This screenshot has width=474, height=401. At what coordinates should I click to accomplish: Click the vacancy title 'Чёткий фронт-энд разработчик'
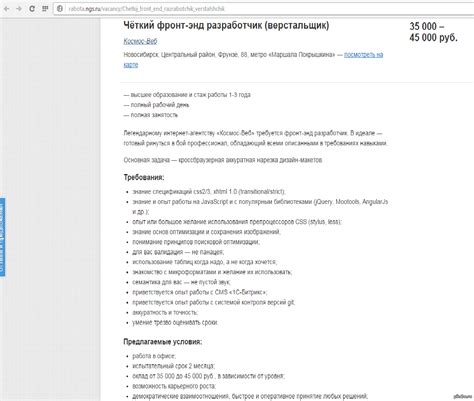(x=226, y=25)
